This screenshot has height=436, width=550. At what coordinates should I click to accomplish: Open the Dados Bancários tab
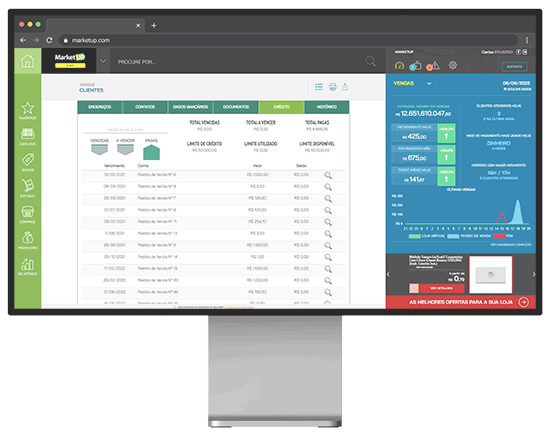190,107
